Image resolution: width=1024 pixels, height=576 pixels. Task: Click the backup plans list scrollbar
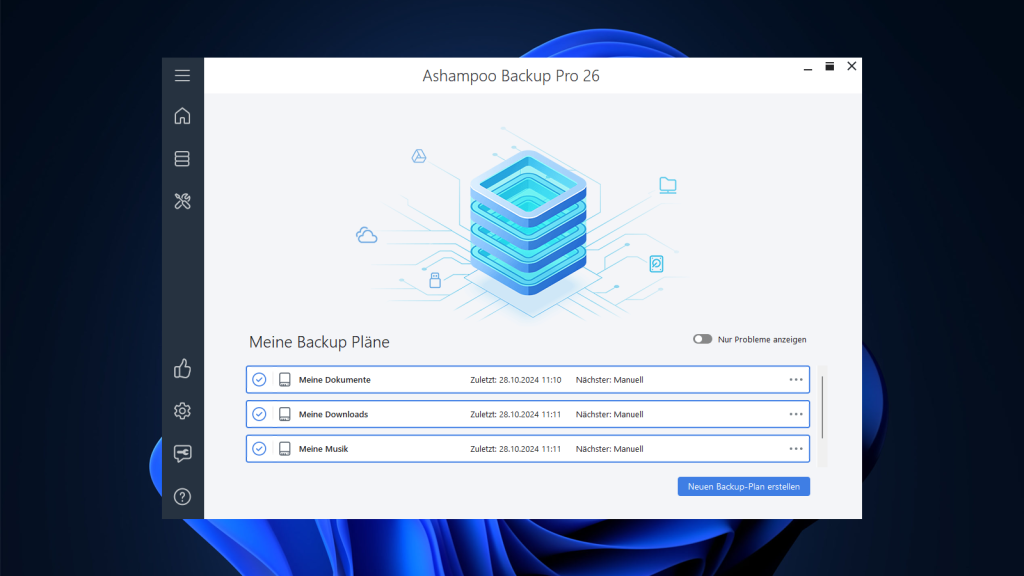[822, 408]
